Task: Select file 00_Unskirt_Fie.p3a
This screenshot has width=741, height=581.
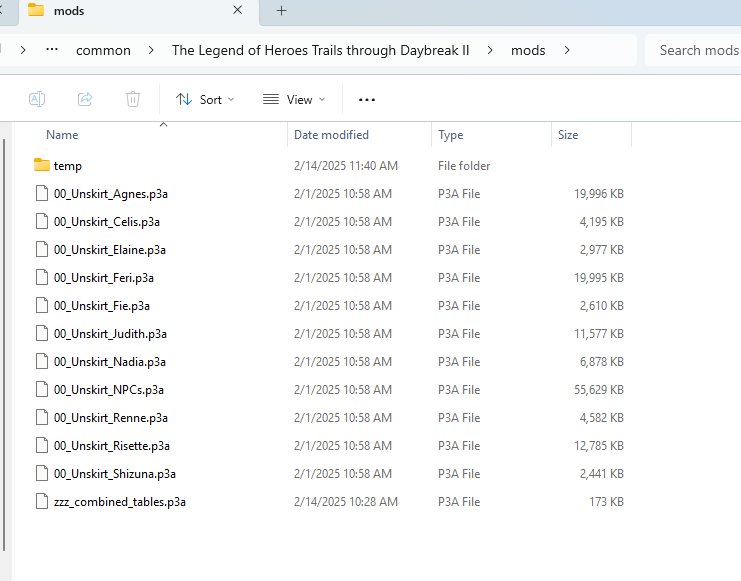Action: click(x=102, y=306)
